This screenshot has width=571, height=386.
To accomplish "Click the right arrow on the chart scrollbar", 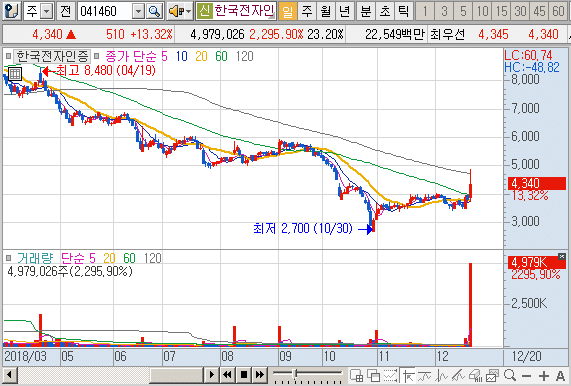I will click(212, 375).
